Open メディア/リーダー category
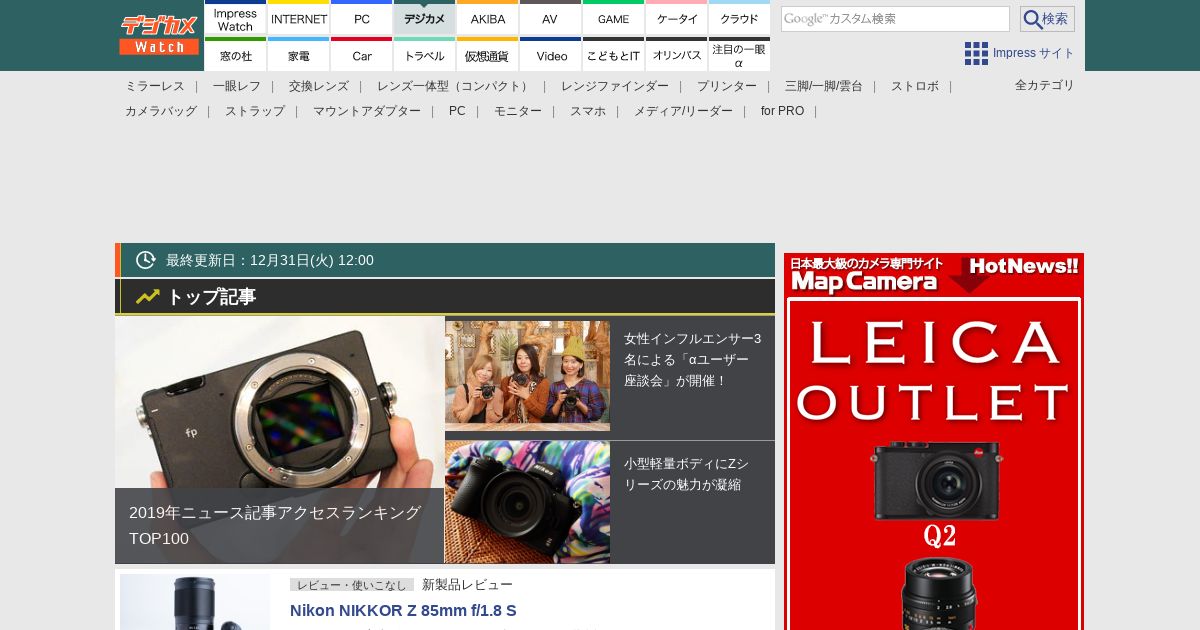Viewport: 1200px width, 630px height. (683, 111)
